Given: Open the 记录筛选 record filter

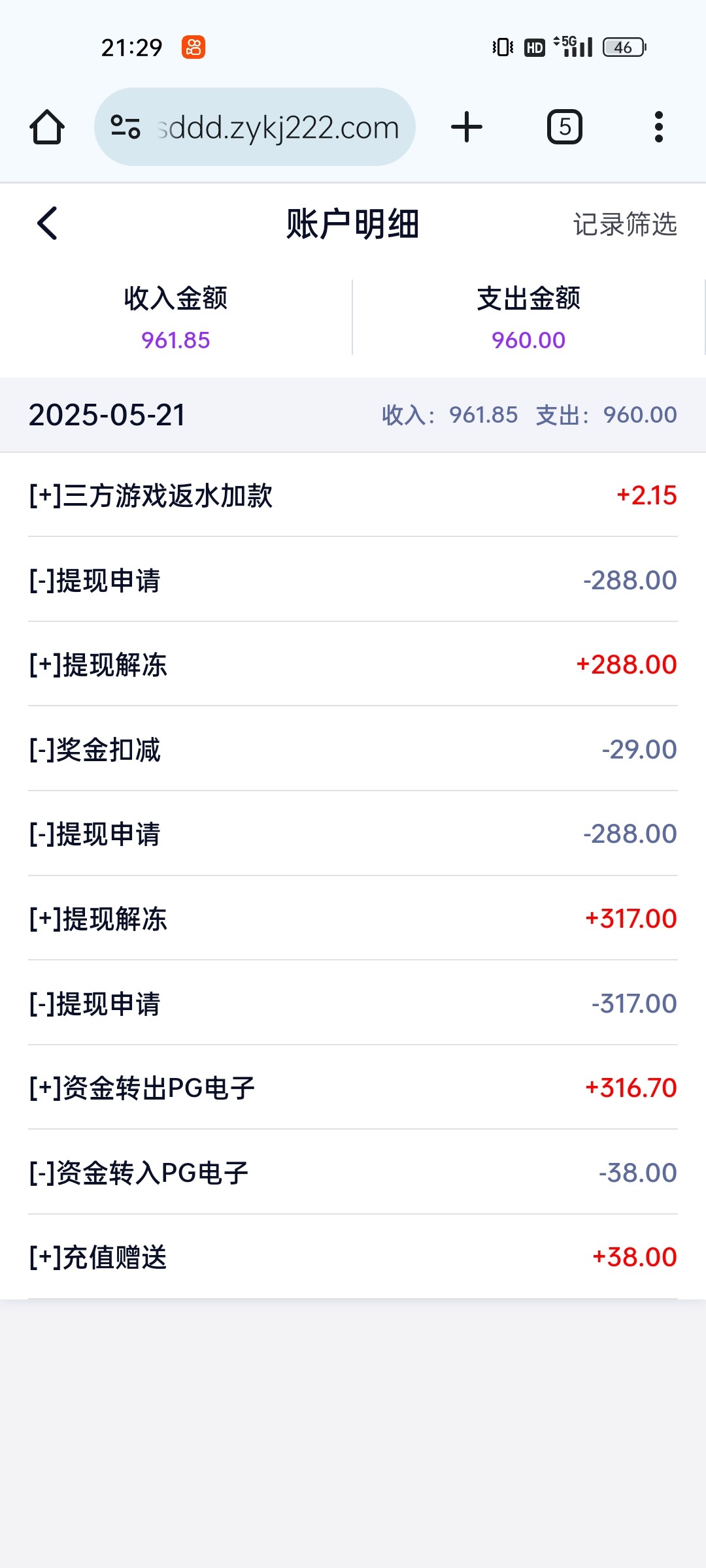Looking at the screenshot, I should click(x=625, y=224).
